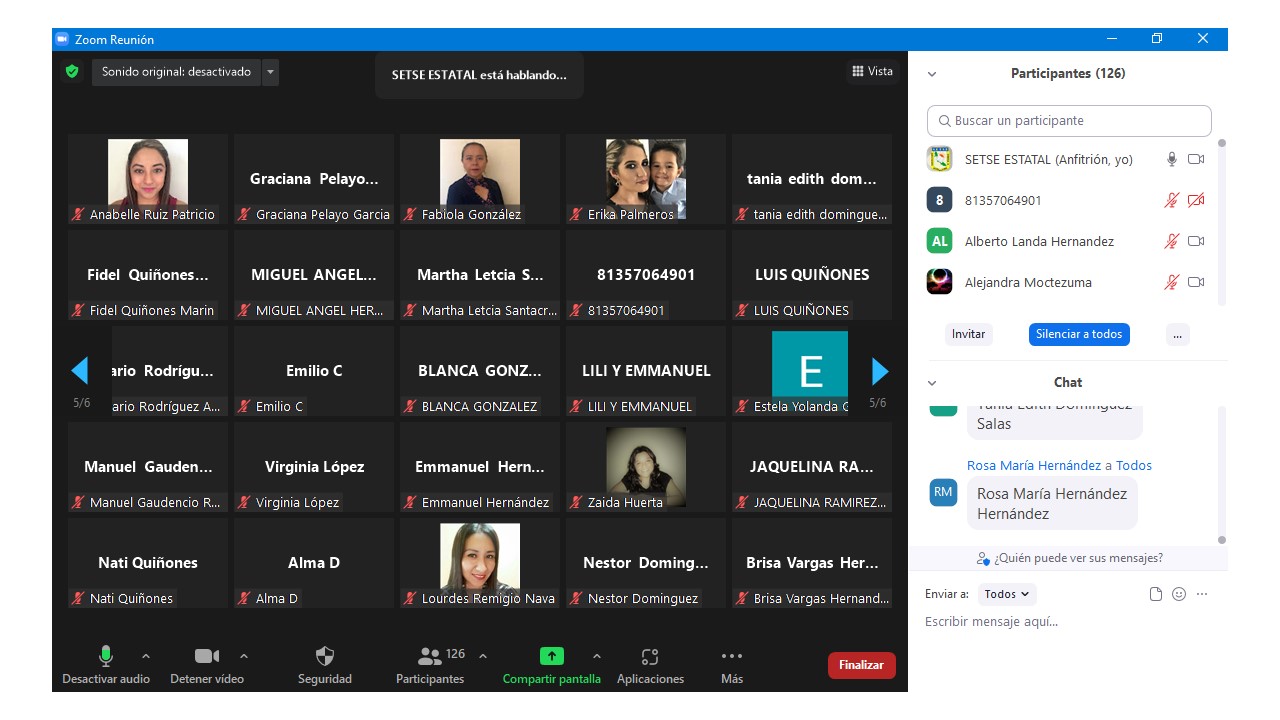Open the Más options menu

732,665
